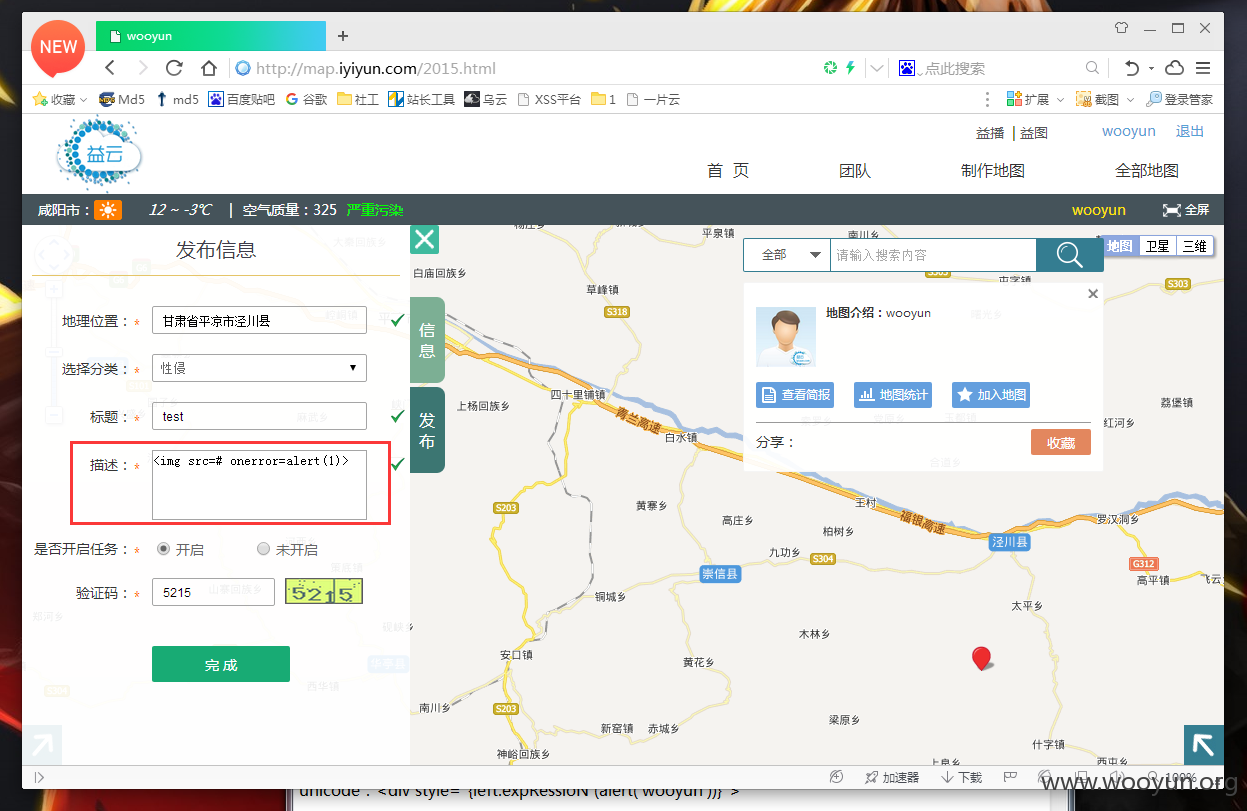Screen dimensions: 1247x811
Task: Switch map view to 三维
Action: pos(1194,246)
